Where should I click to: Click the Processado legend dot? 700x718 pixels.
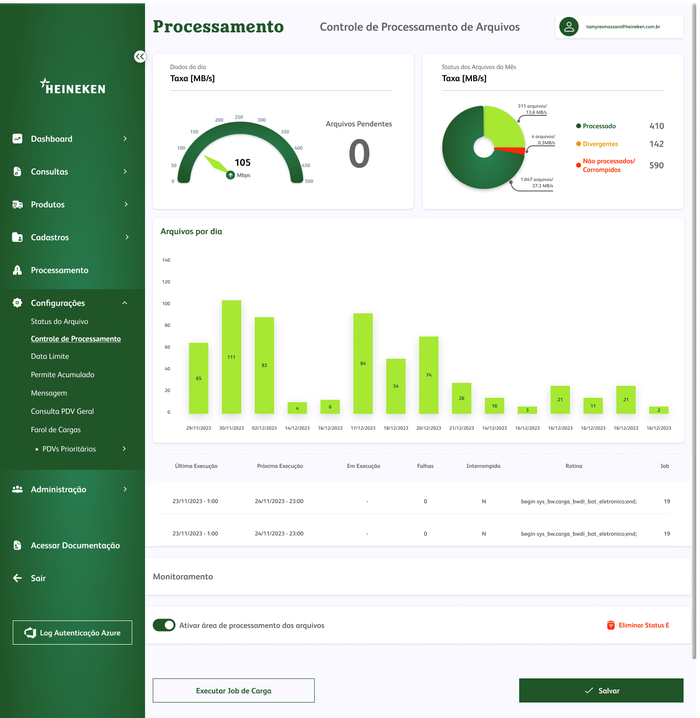578,125
